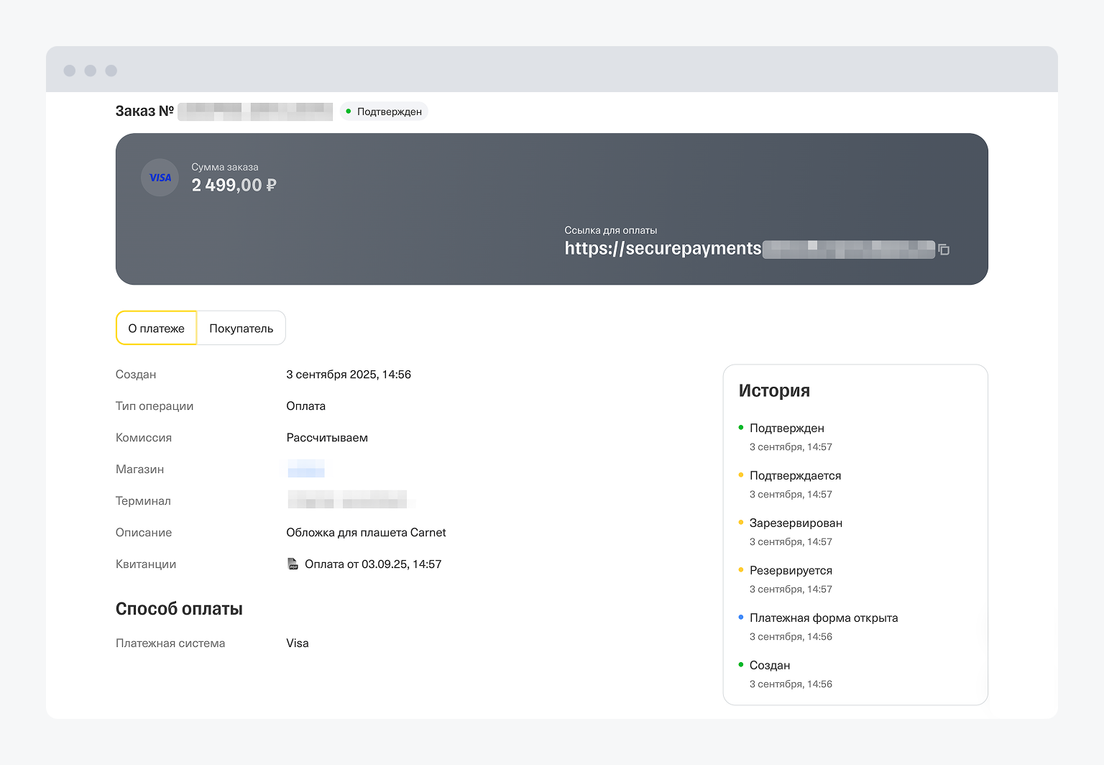
Task: Click the first window control dot
Action: click(69, 71)
